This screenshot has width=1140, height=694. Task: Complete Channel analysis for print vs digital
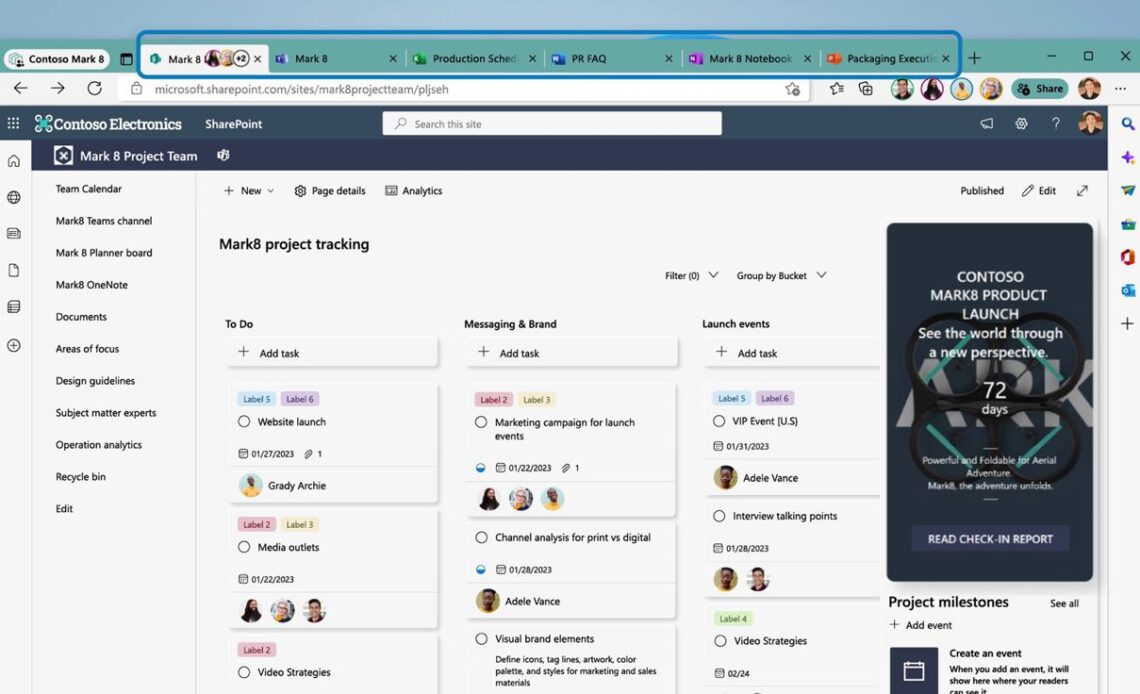(481, 538)
